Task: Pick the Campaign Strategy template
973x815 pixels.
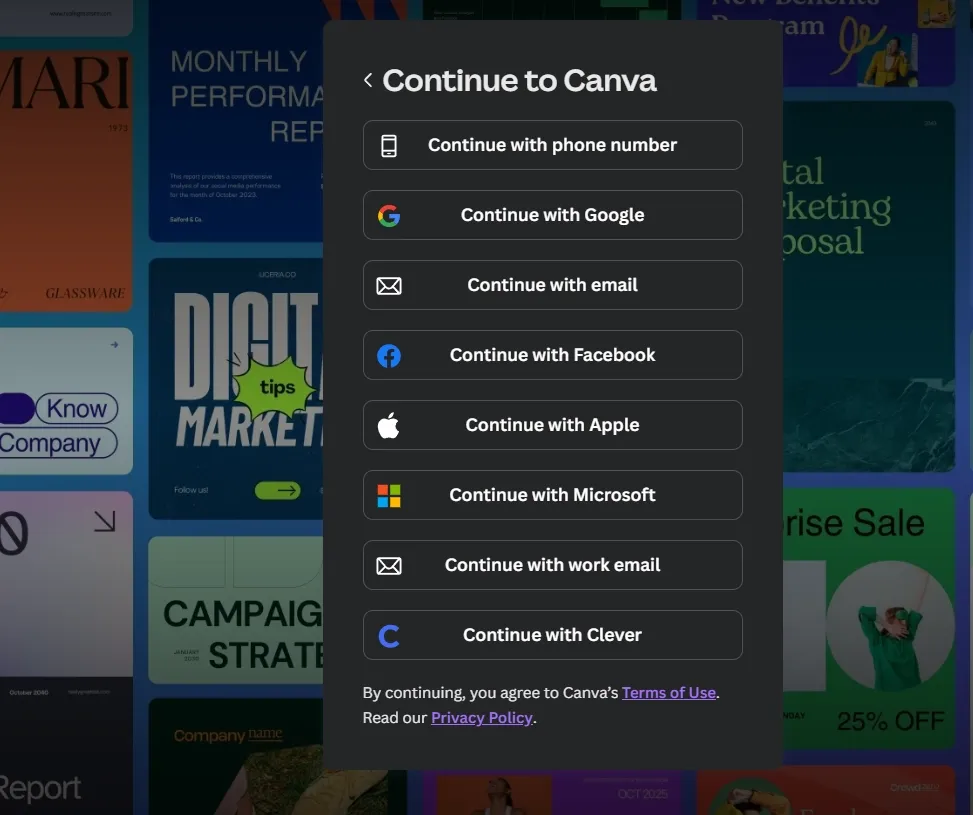Action: [236, 610]
